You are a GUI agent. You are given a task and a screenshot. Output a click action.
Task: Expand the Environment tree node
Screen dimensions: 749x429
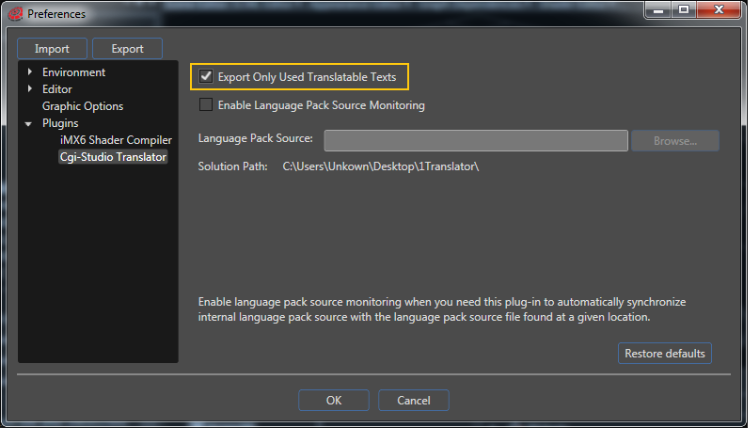coord(30,72)
